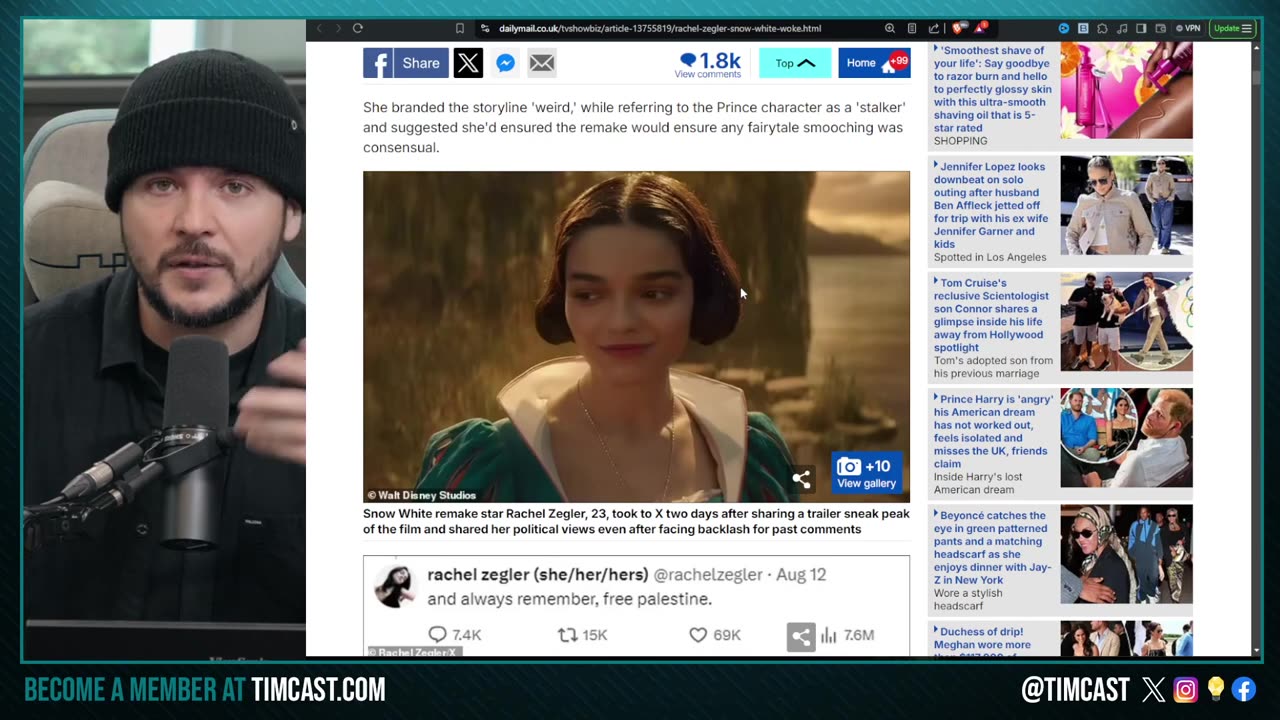
Task: Share the article via Messenger icon
Action: pyautogui.click(x=506, y=63)
